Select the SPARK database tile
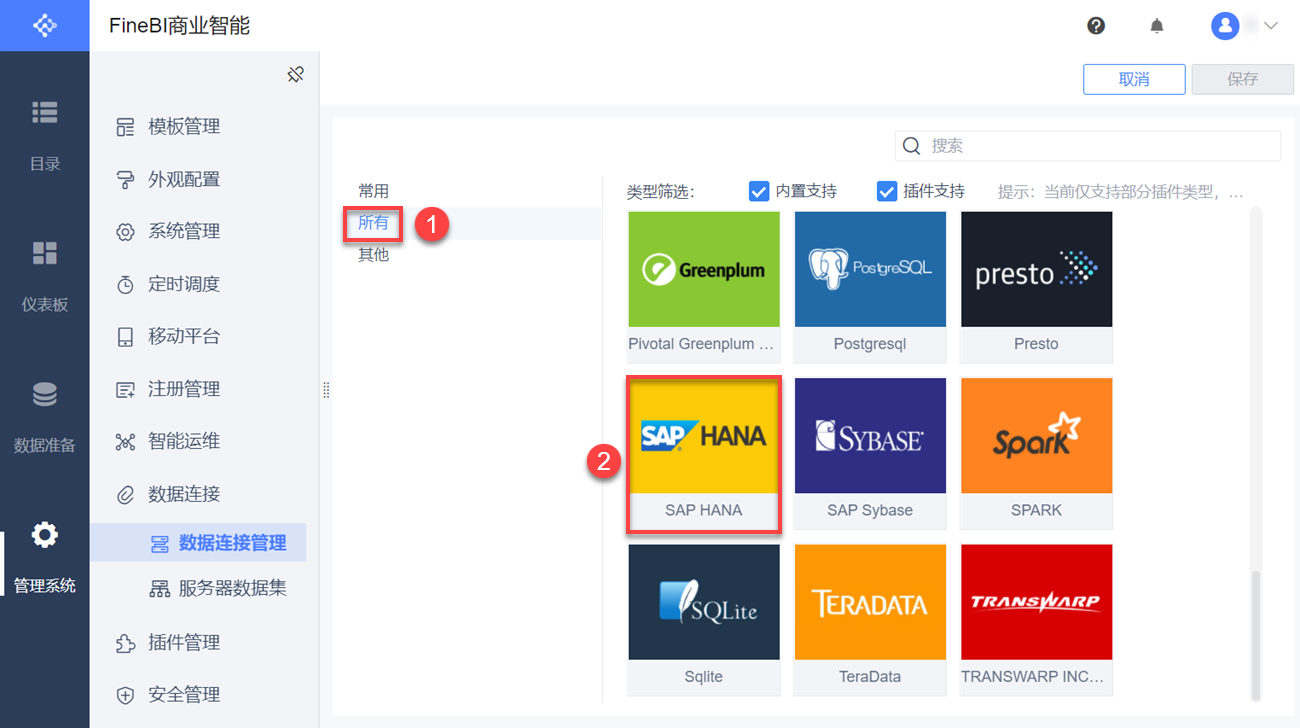Screen dimensions: 1300x728 coord(1036,453)
